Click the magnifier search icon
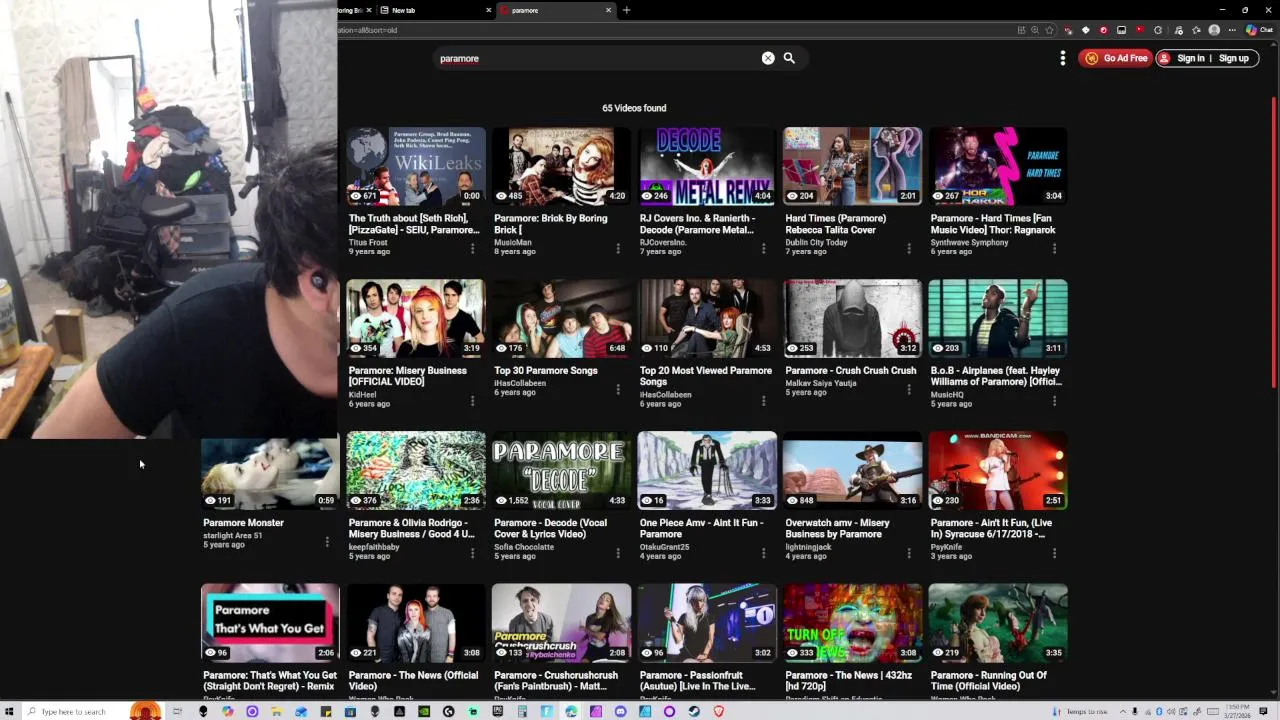This screenshot has width=1280, height=720. (789, 58)
